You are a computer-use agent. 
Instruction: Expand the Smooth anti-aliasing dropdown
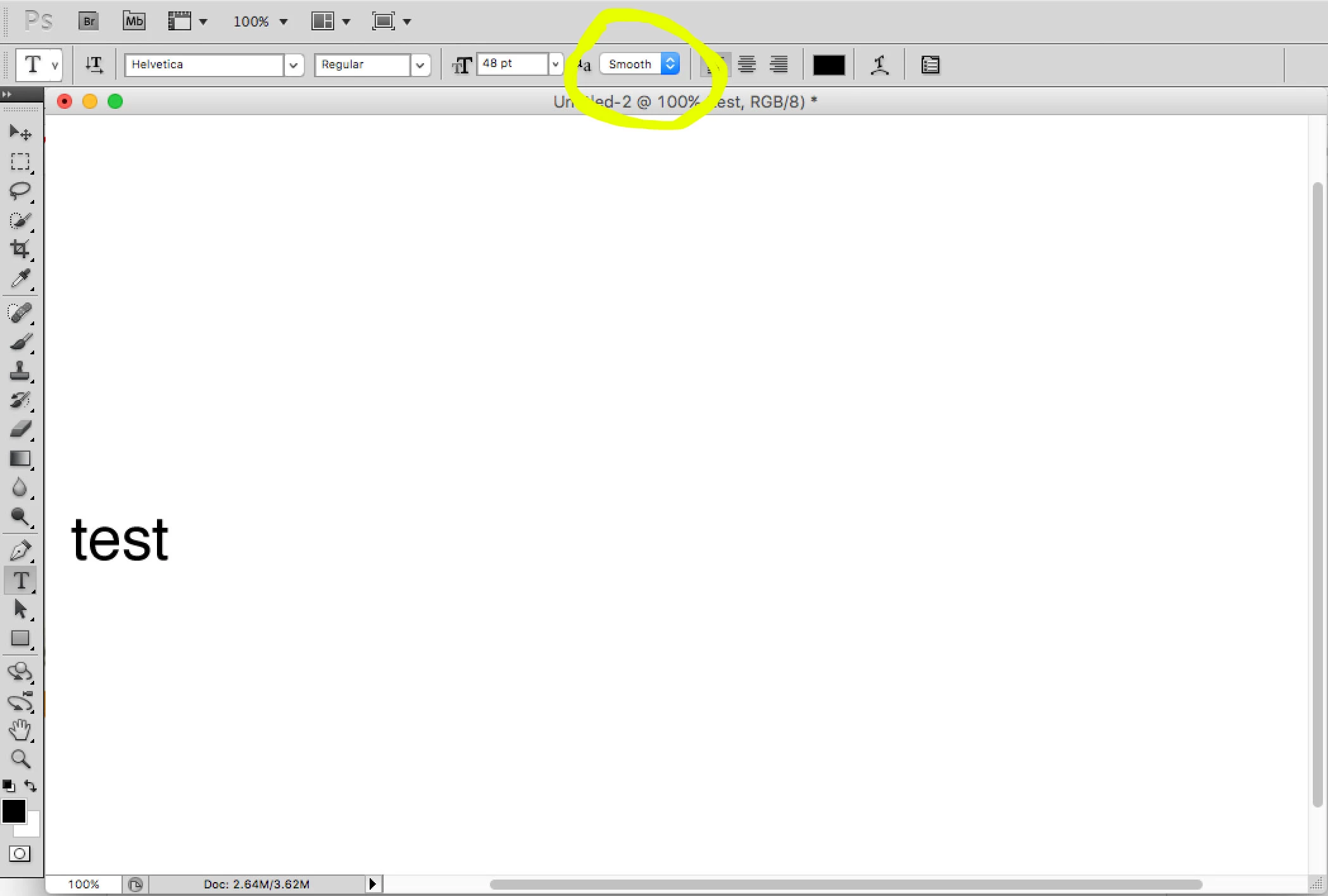(x=670, y=64)
